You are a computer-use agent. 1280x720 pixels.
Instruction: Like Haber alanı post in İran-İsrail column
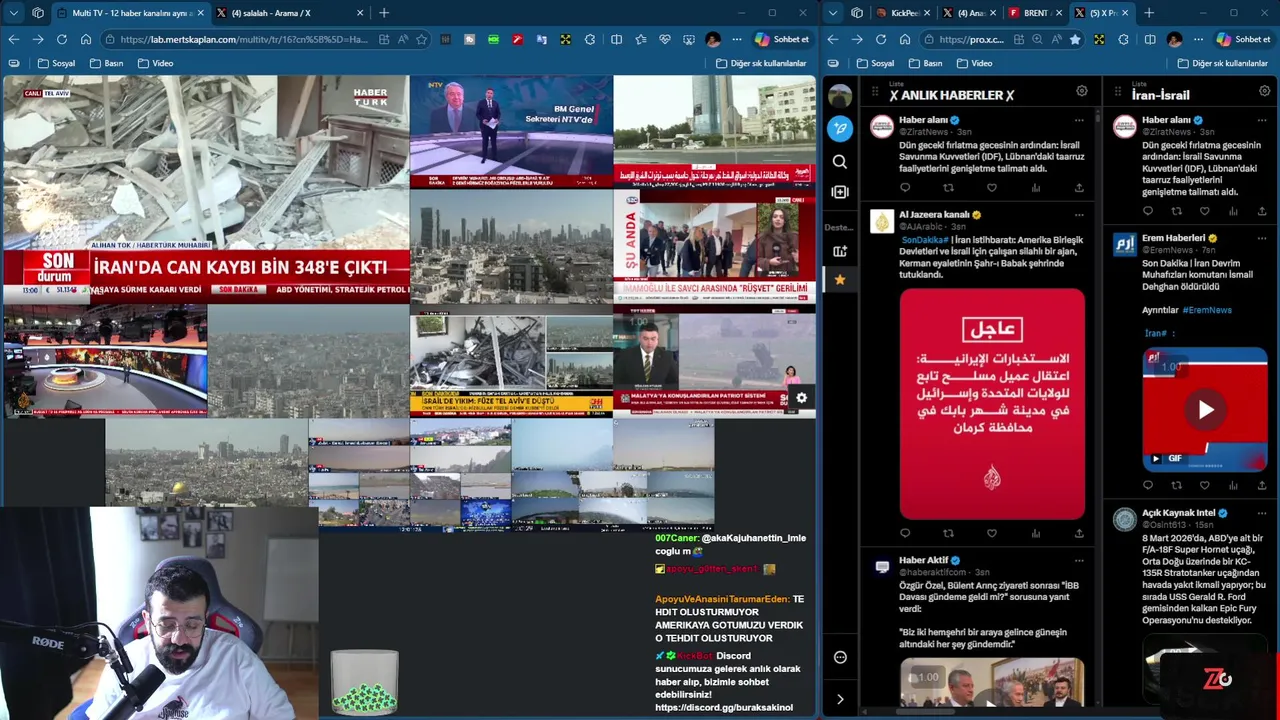[1204, 211]
